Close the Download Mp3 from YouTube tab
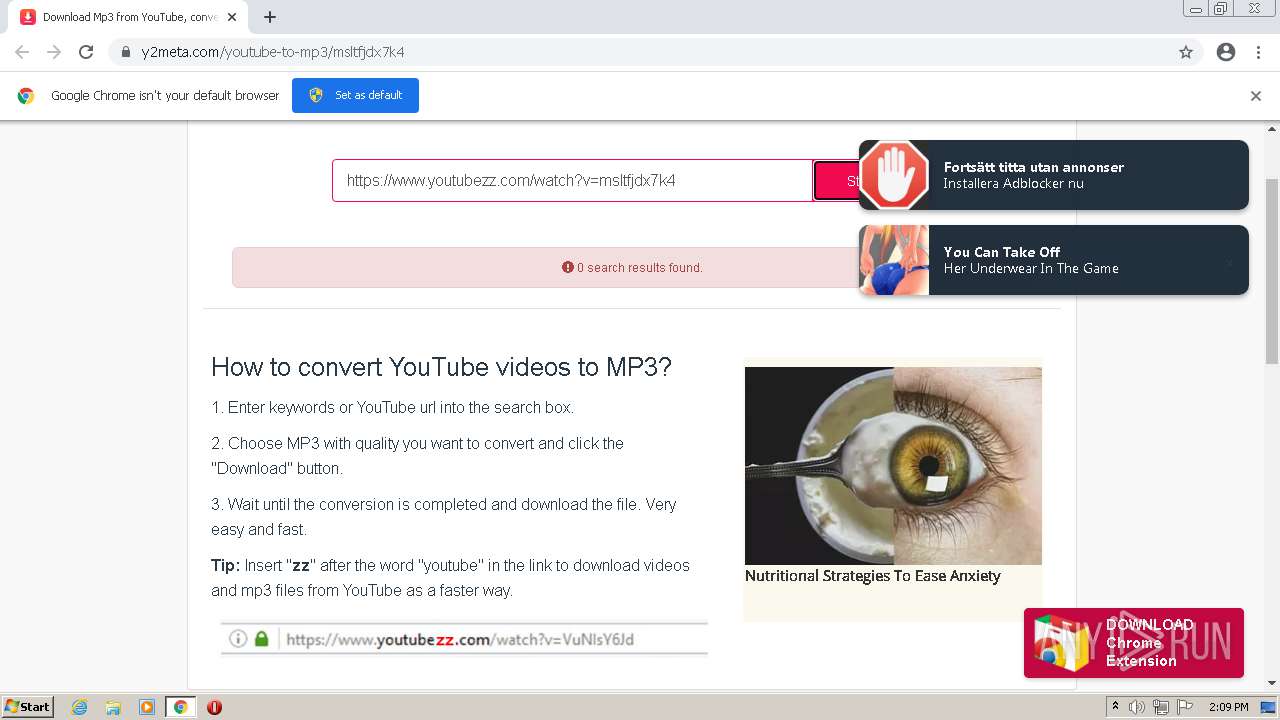The width and height of the screenshot is (1280, 720). coord(232,17)
